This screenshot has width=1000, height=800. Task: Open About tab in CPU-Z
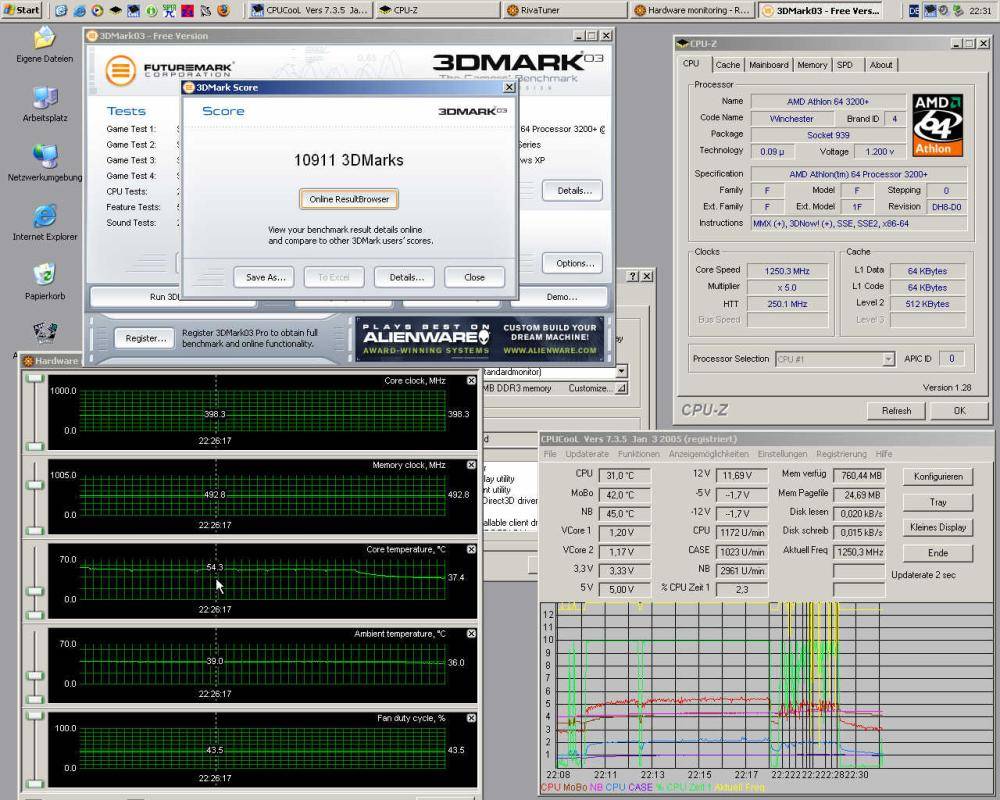tap(881, 64)
